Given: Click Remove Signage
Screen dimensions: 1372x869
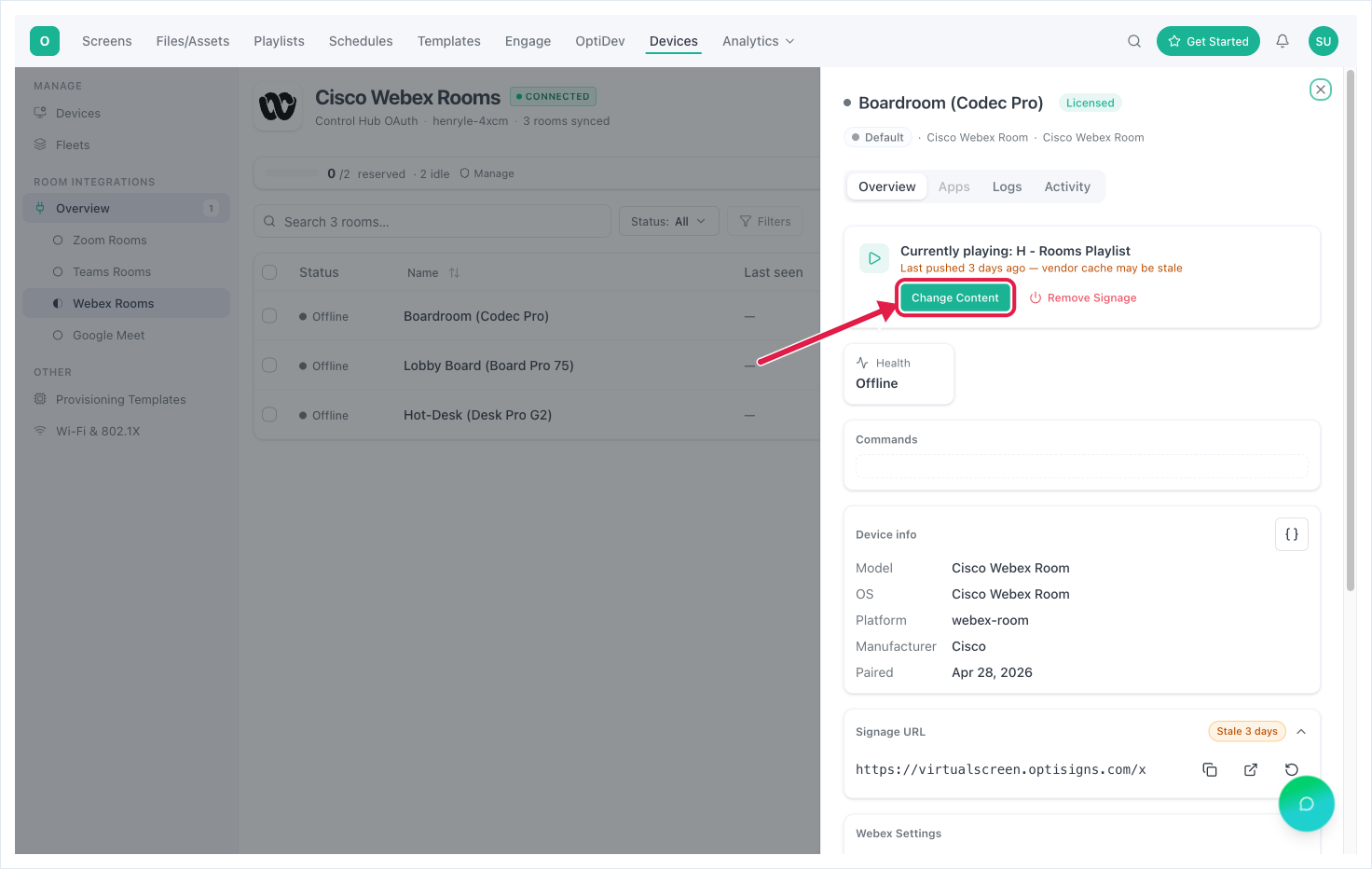Looking at the screenshot, I should [x=1083, y=297].
